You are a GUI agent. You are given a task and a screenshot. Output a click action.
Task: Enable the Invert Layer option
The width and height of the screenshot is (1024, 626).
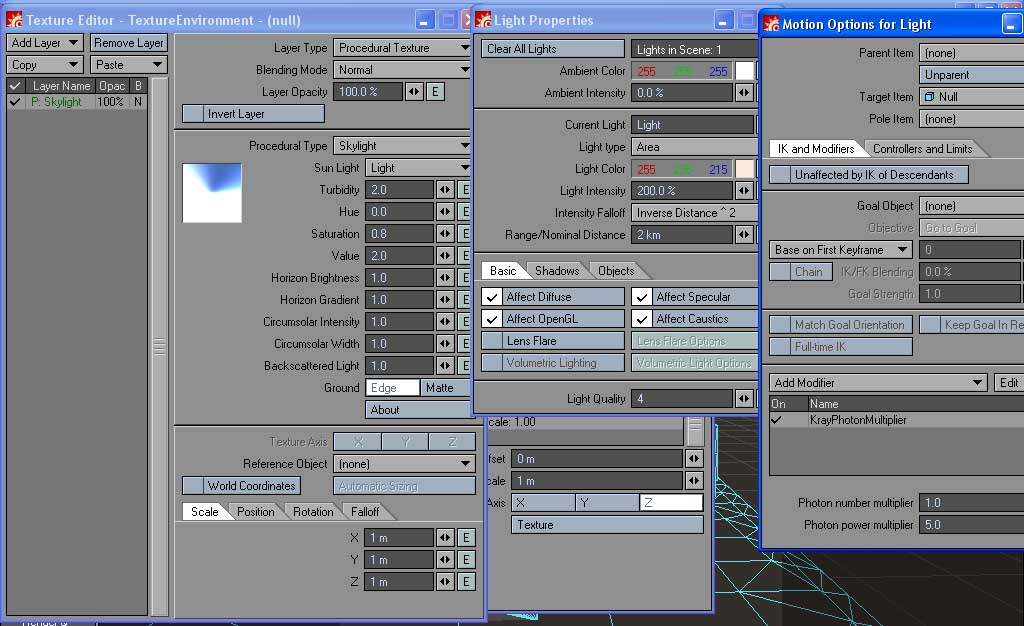point(192,114)
